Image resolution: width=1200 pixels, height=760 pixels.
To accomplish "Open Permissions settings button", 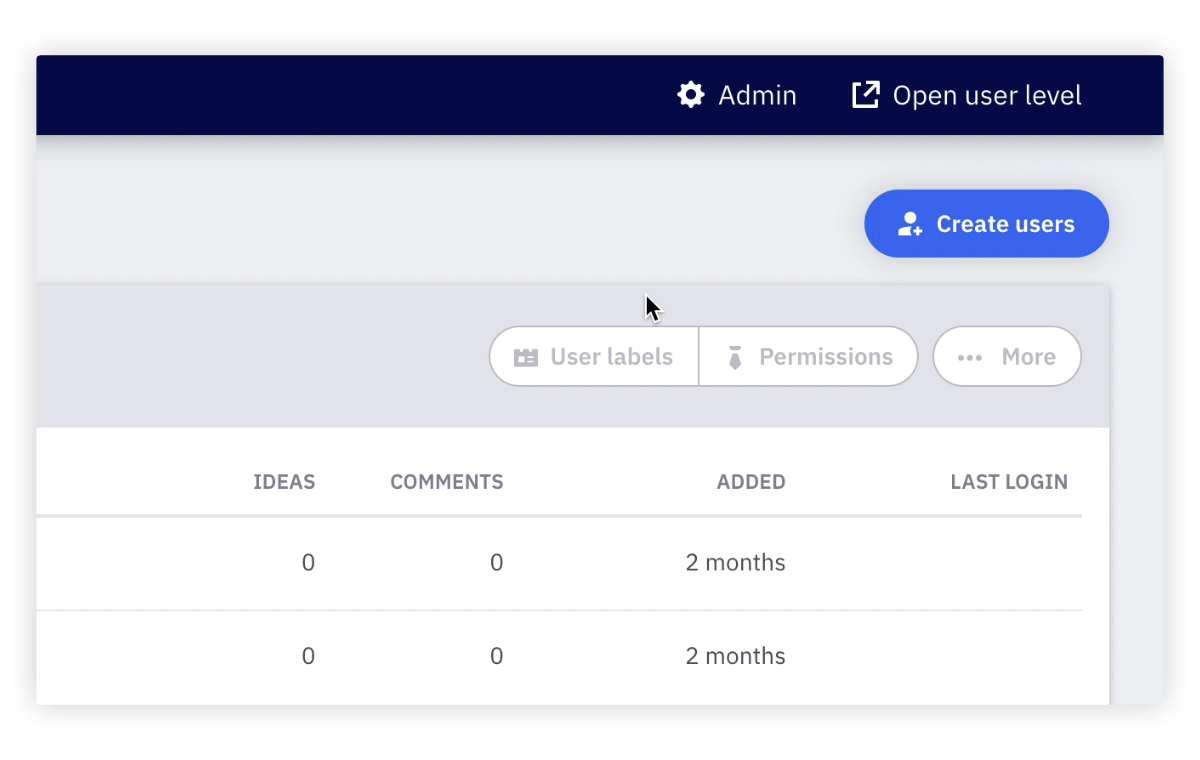I will tap(808, 356).
